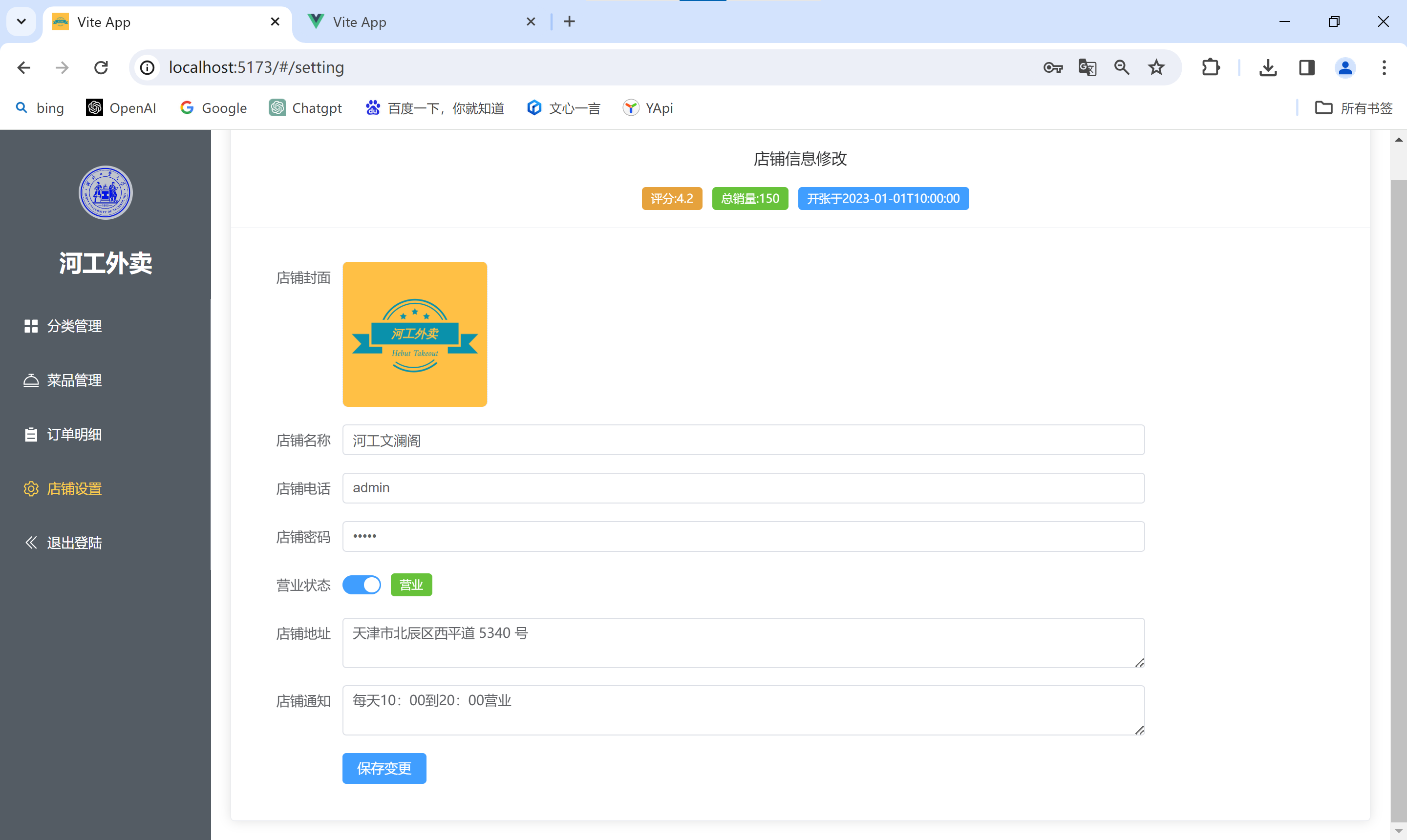
Task: Click into the 店铺名称 input field
Action: tap(743, 440)
